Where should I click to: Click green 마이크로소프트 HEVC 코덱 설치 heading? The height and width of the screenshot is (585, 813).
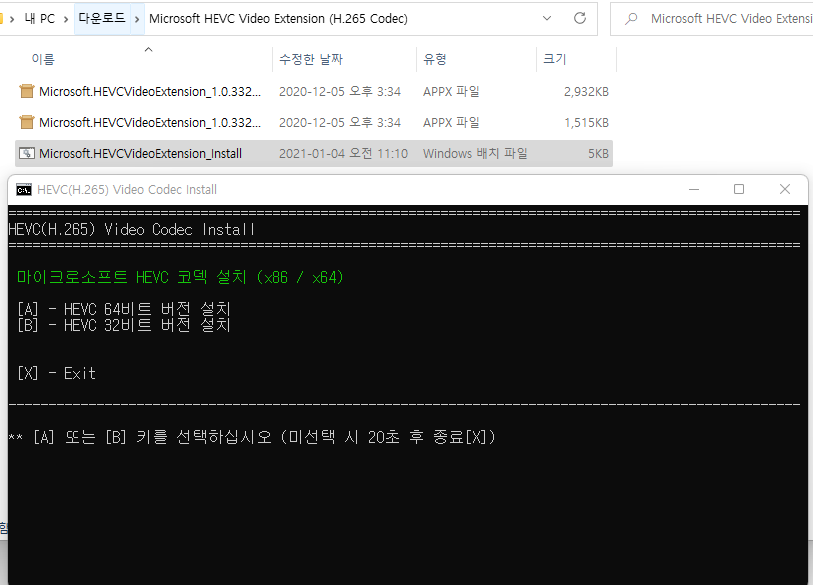[x=180, y=277]
